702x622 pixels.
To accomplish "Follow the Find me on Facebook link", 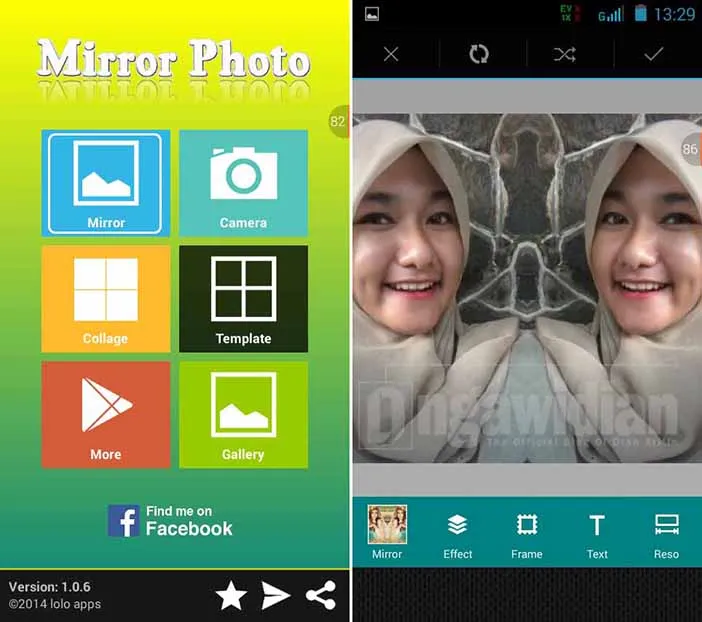I will (x=170, y=521).
